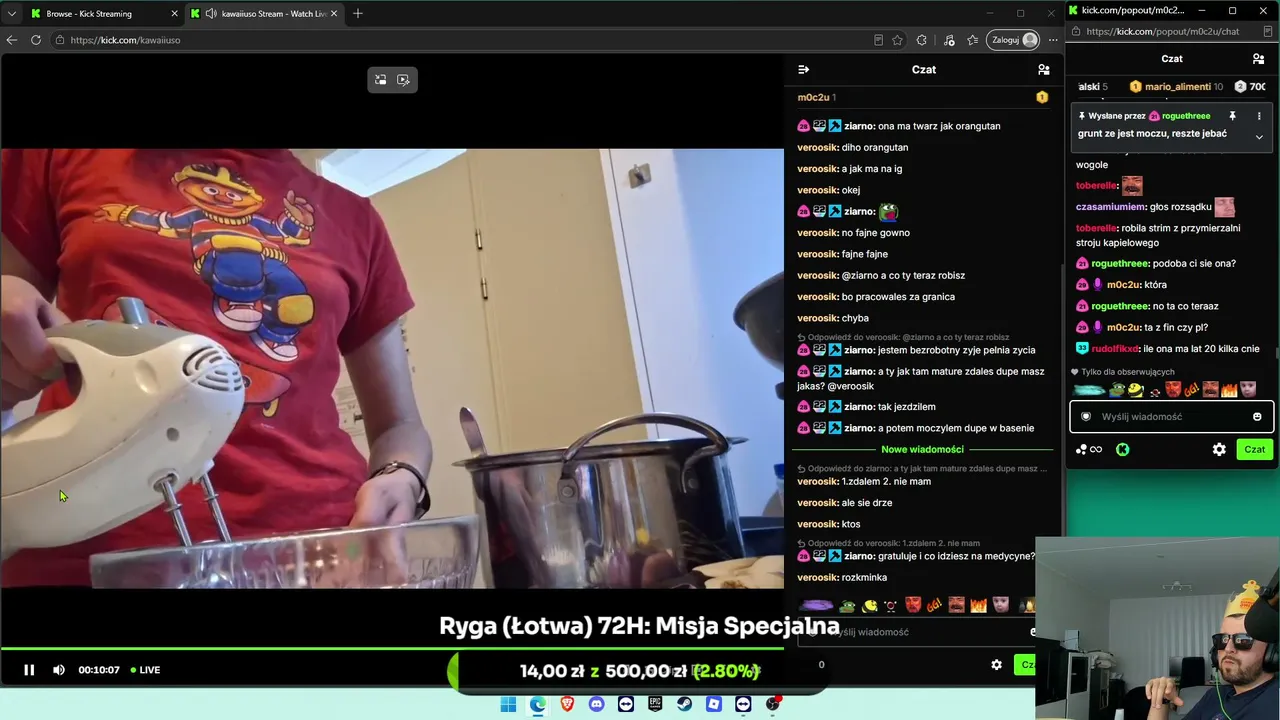
Task: Open Microsoft Edge from taskbar
Action: pyautogui.click(x=538, y=704)
